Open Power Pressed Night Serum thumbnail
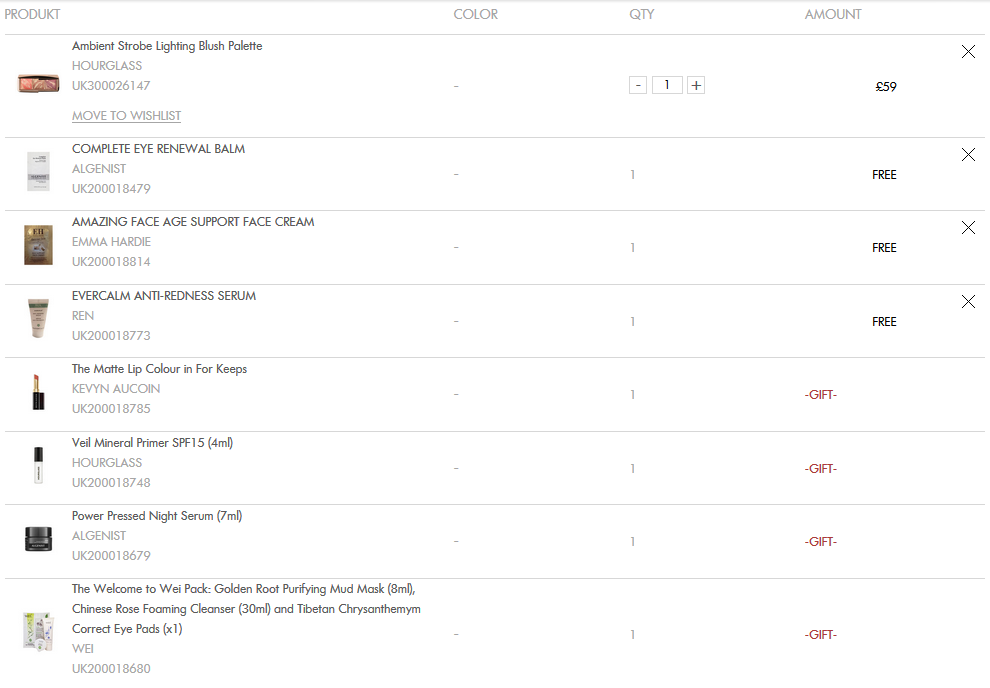This screenshot has height=688, width=990. [39, 539]
